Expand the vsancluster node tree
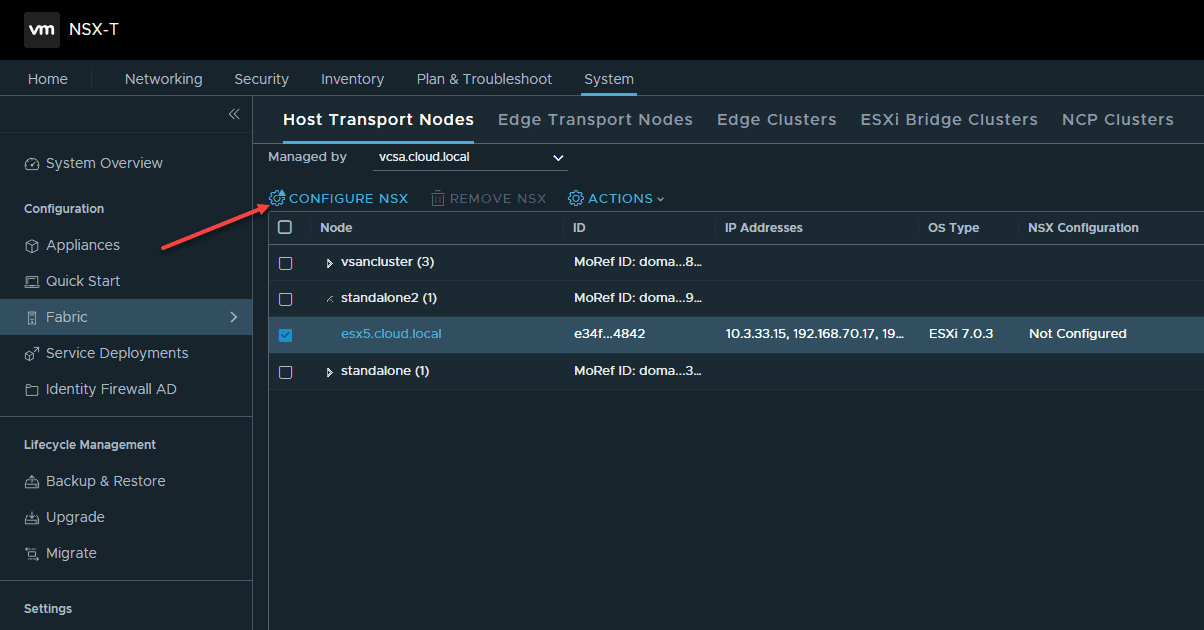The width and height of the screenshot is (1204, 630). 330,263
